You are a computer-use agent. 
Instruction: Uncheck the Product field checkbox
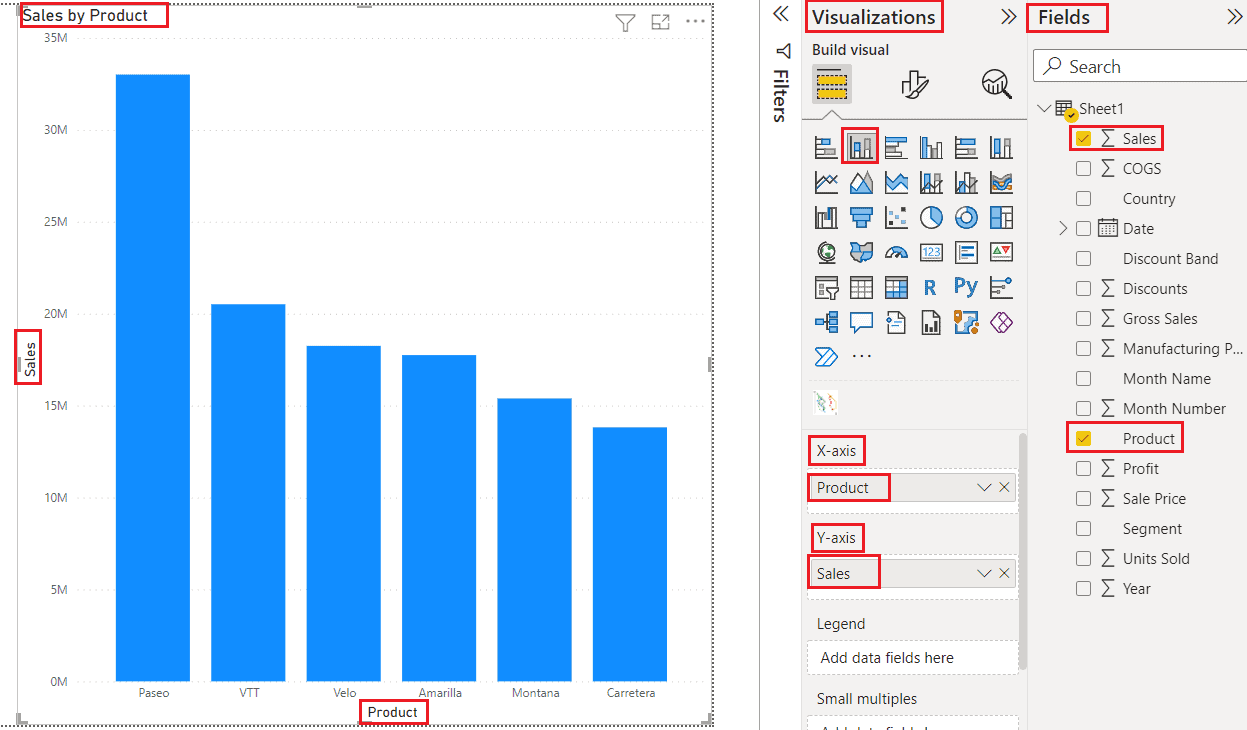[x=1084, y=438]
